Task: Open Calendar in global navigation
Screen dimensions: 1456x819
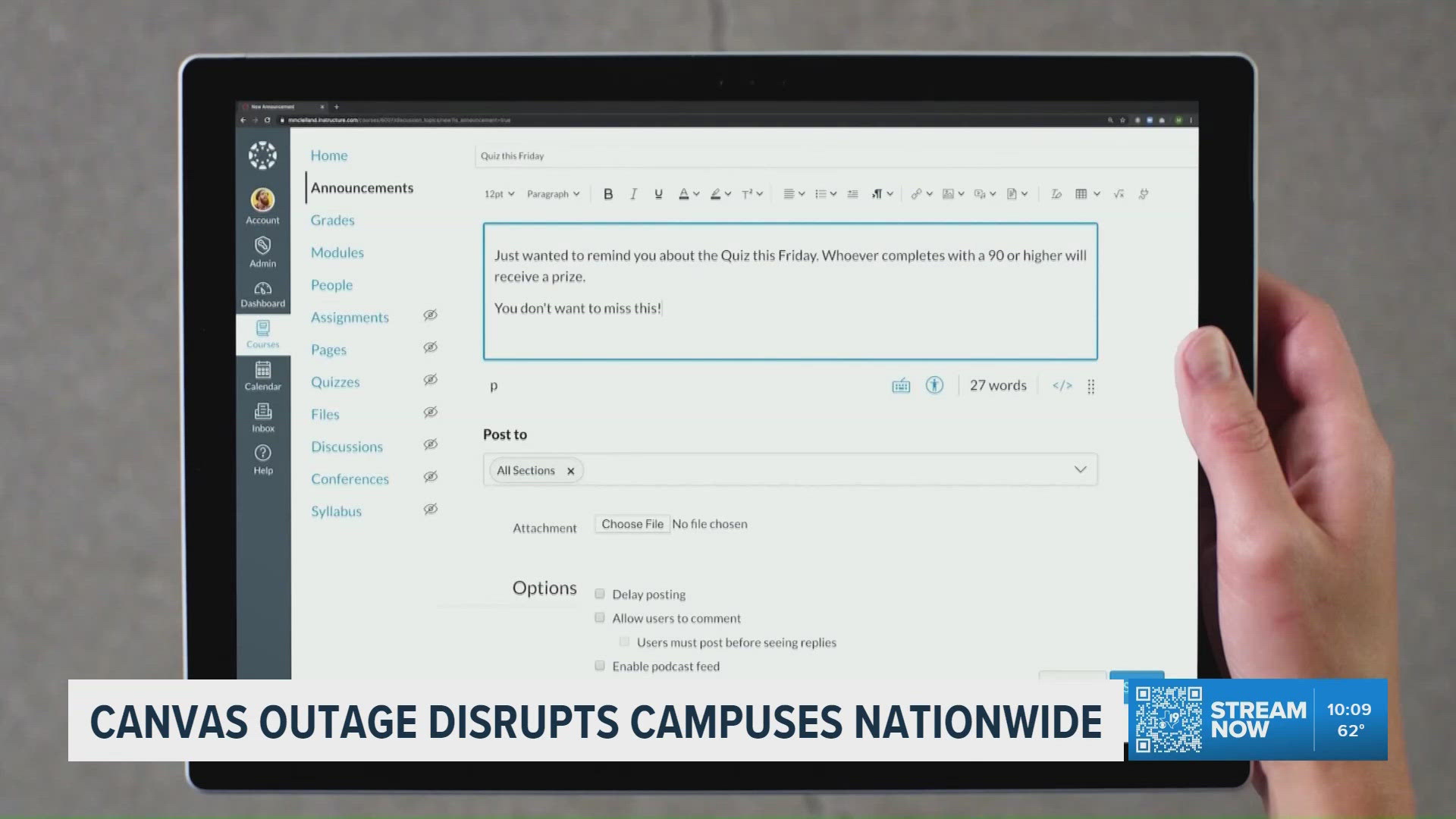Action: point(262,376)
